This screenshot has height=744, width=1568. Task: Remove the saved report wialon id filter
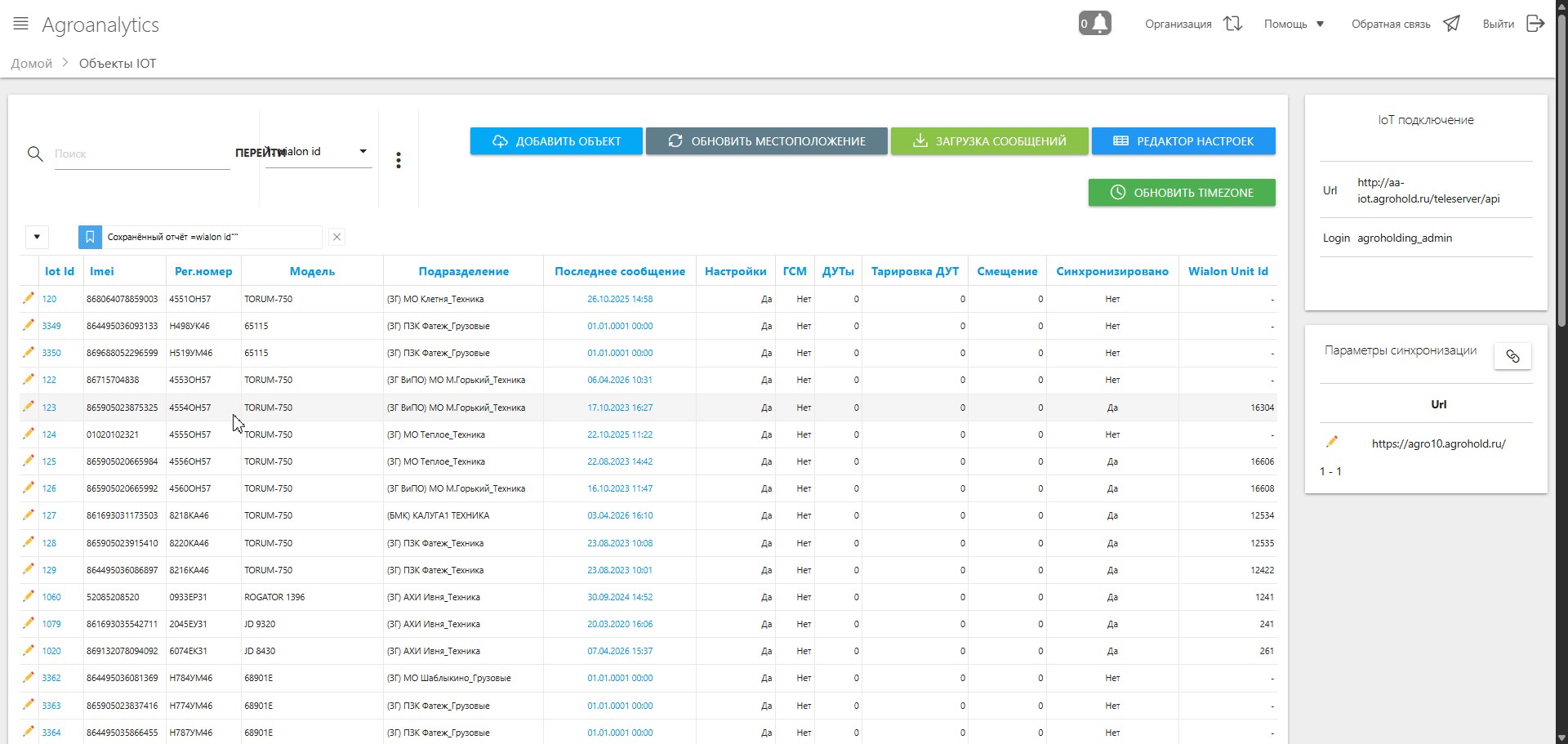click(x=336, y=237)
